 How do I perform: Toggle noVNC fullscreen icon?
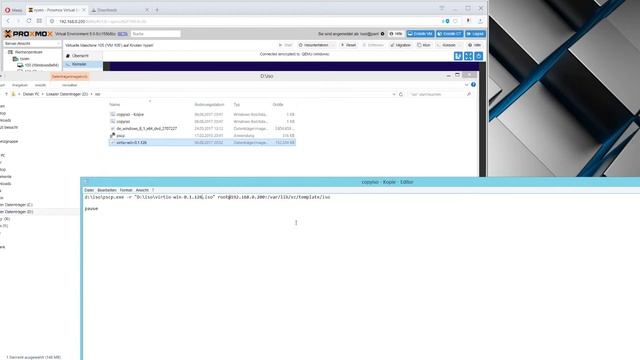coord(468,56)
